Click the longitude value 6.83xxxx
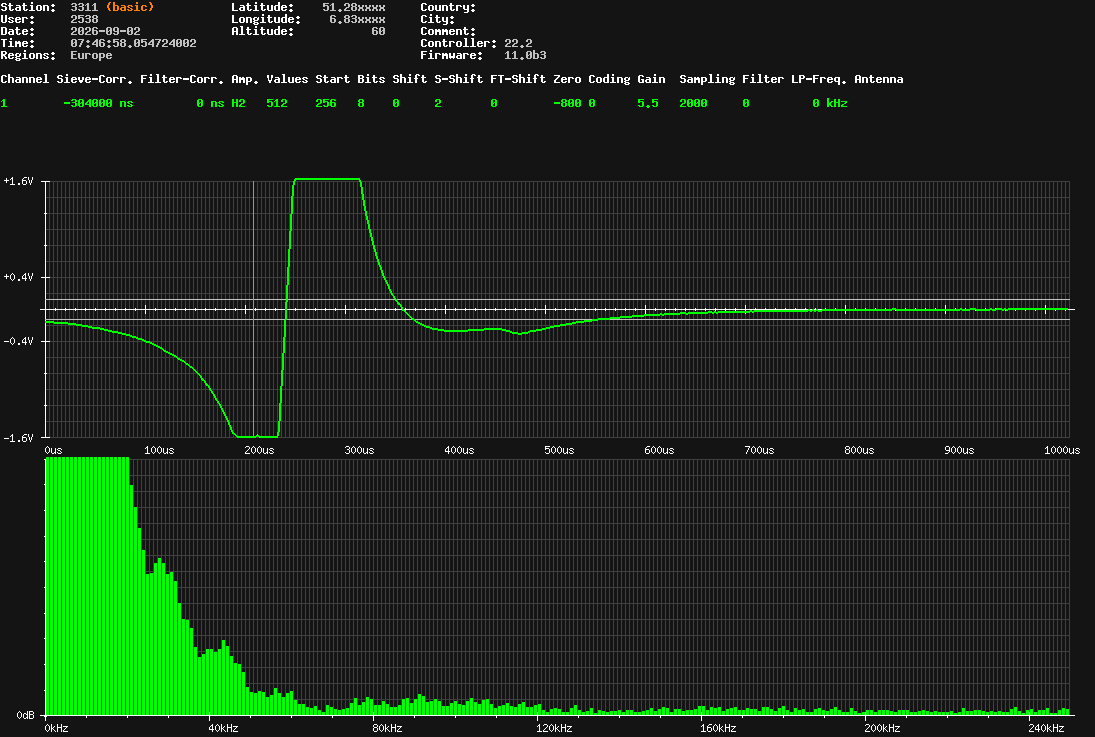 357,19
